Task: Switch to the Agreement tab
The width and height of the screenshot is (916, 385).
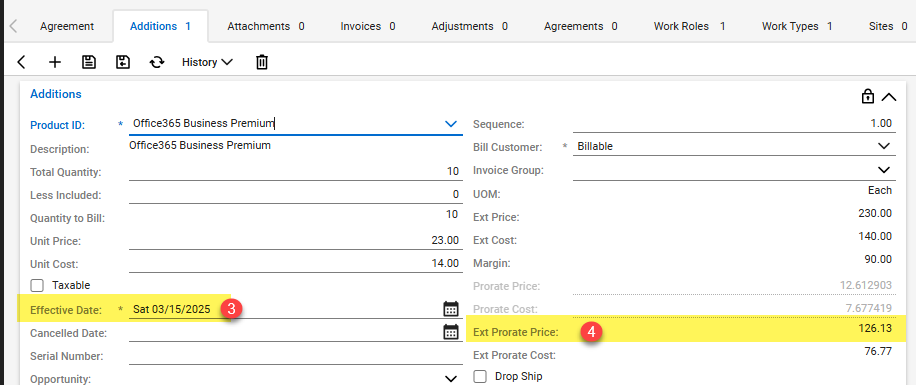Action: click(67, 26)
